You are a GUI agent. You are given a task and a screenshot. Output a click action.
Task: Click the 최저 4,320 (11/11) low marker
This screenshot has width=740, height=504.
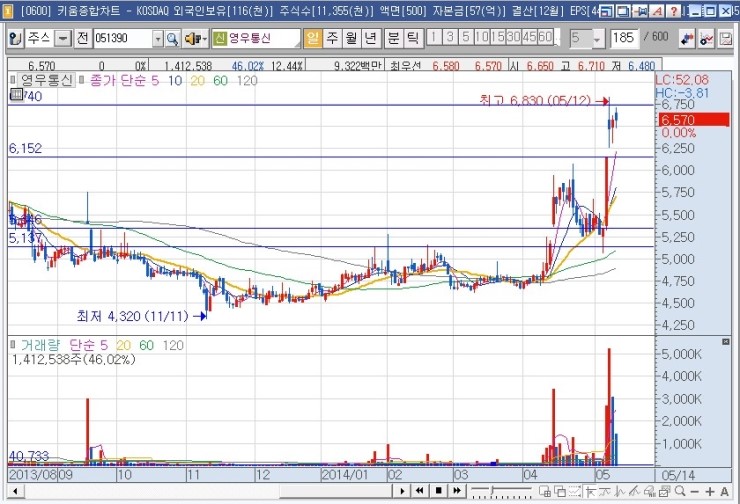(x=141, y=316)
